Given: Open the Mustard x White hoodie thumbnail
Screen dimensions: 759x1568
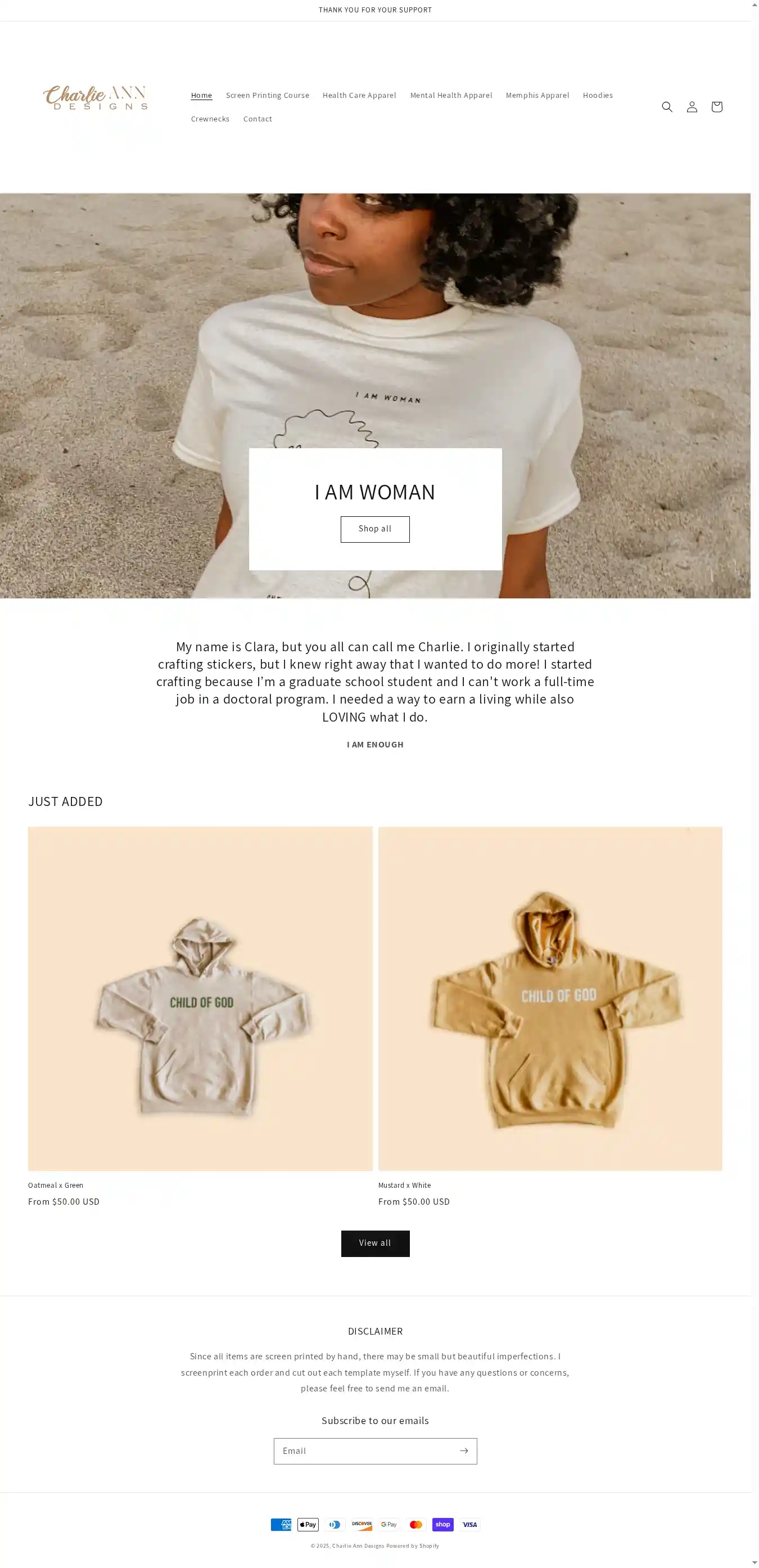Looking at the screenshot, I should [550, 999].
